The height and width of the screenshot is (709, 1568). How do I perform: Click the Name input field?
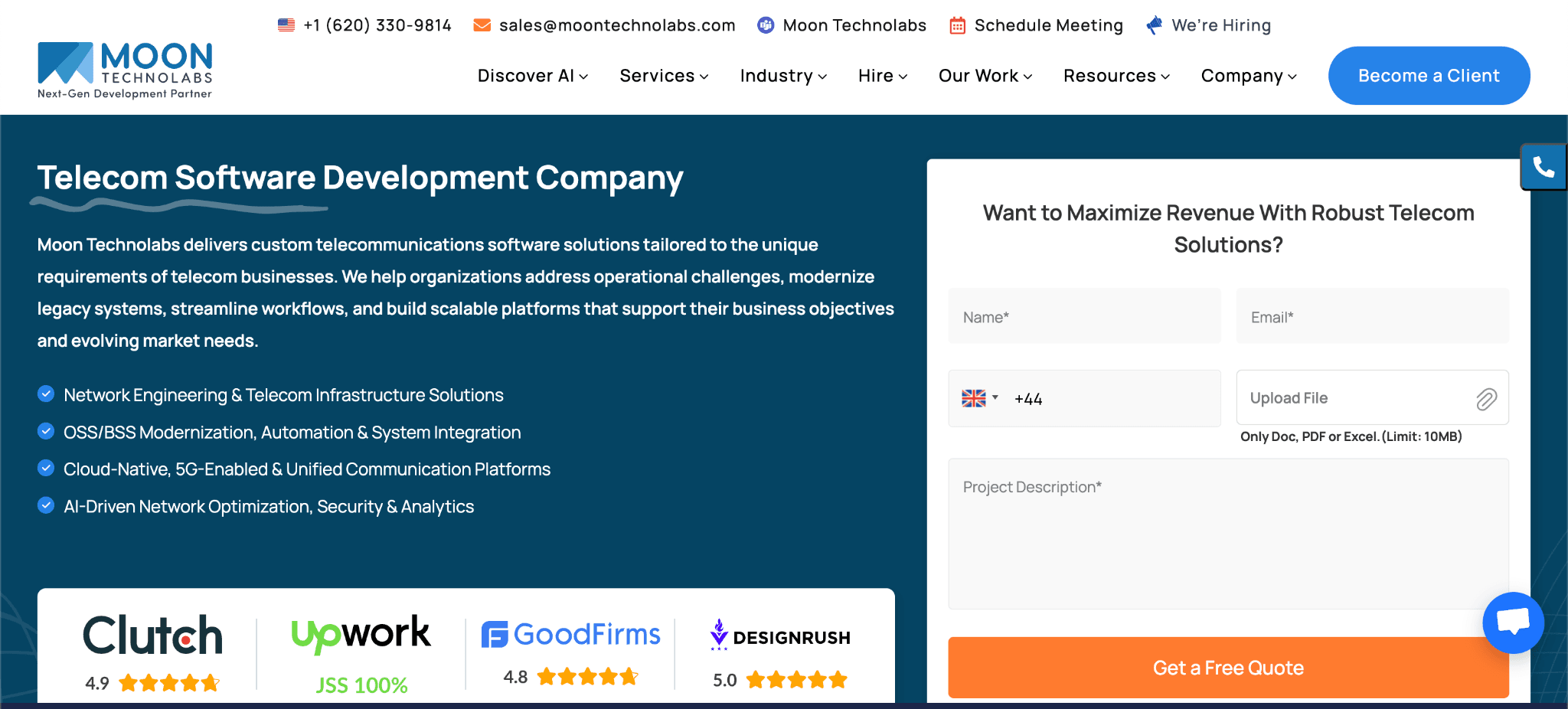[1084, 316]
